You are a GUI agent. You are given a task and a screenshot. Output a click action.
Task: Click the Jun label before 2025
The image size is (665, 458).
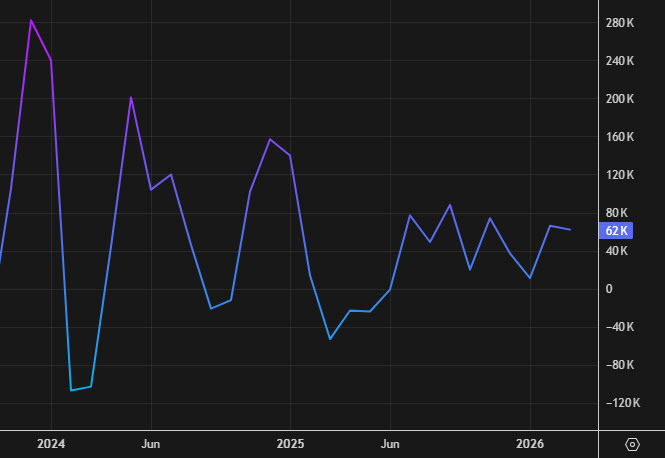[x=151, y=444]
